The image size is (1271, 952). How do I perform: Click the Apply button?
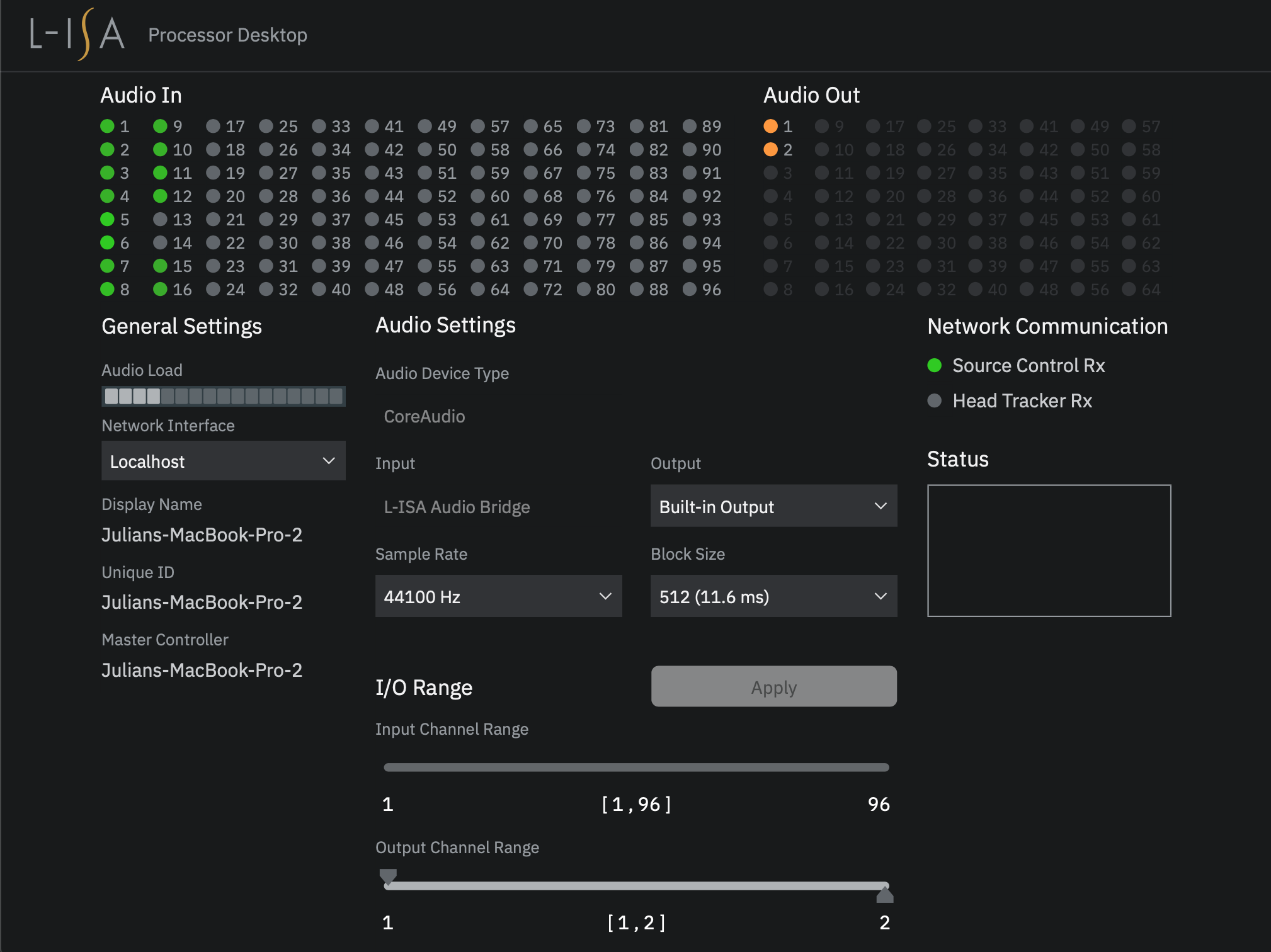[773, 687]
